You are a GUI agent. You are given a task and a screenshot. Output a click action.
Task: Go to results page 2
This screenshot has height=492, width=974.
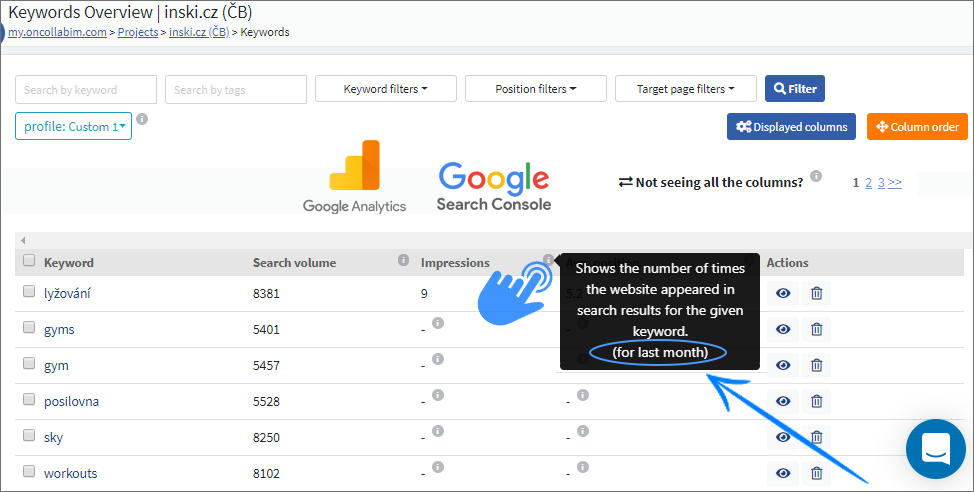pos(868,183)
